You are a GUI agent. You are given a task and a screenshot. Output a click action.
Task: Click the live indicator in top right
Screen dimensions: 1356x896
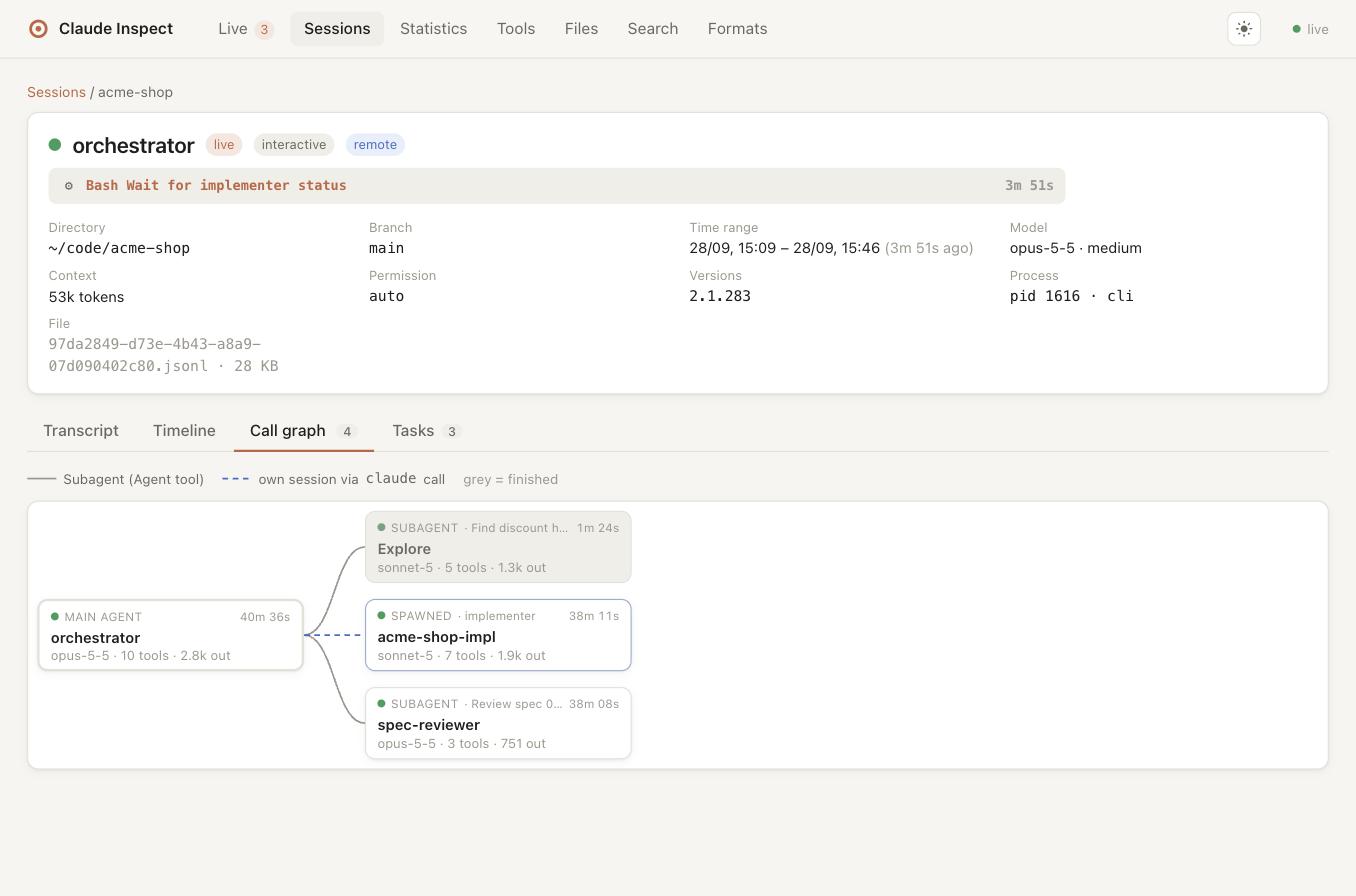[1310, 29]
